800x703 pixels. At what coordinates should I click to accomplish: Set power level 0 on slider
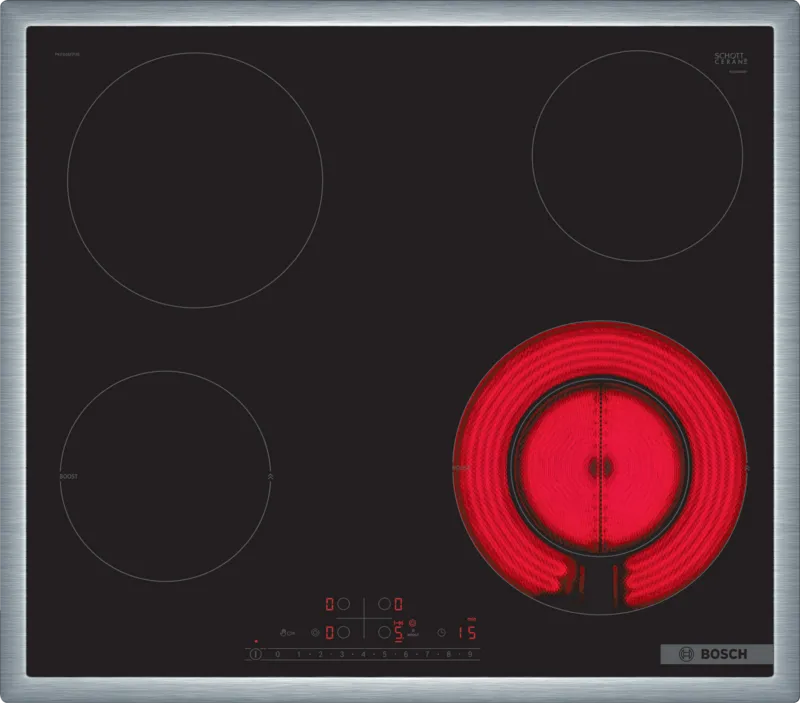pyautogui.click(x=277, y=654)
